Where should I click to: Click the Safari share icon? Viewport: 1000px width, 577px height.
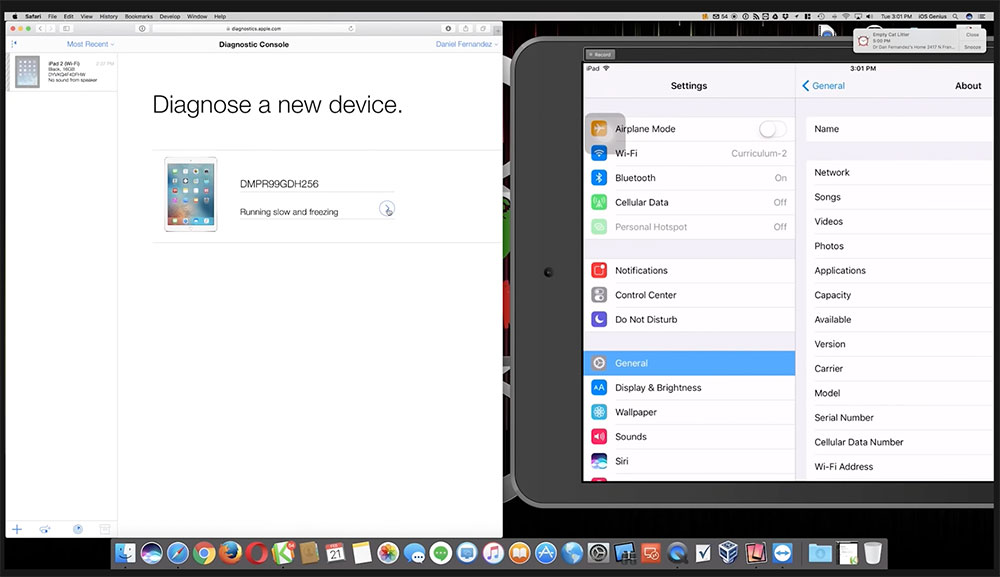tap(466, 29)
